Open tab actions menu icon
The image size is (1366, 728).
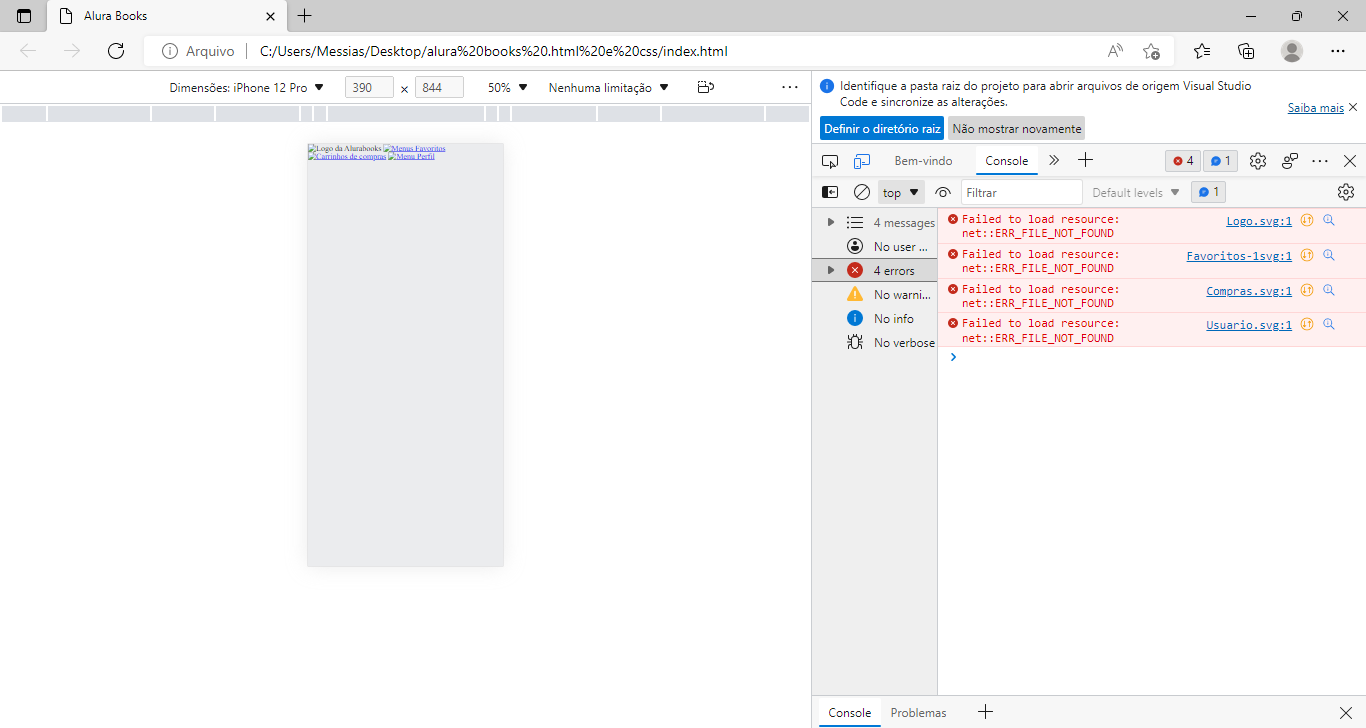tap(24, 16)
